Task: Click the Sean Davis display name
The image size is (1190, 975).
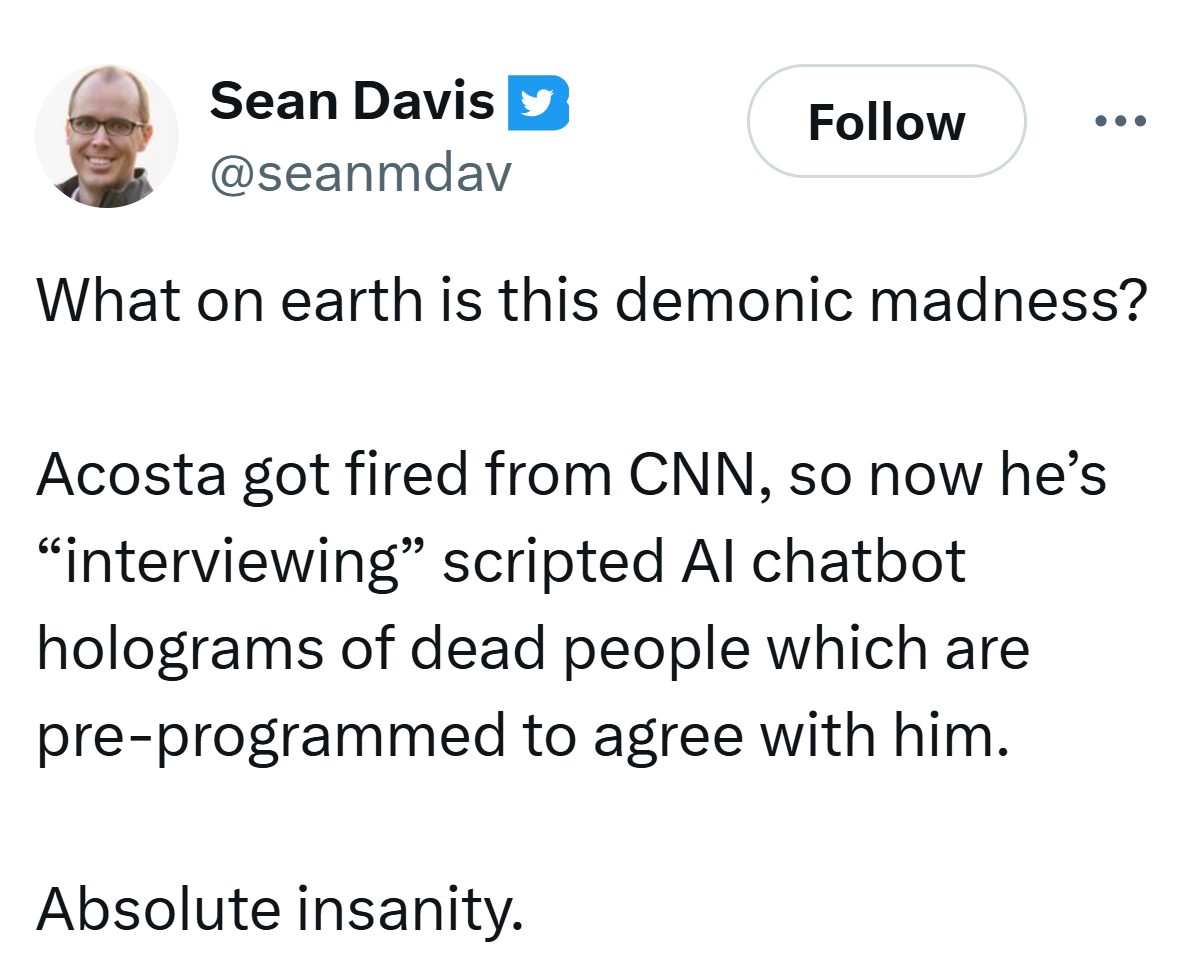Action: 352,102
